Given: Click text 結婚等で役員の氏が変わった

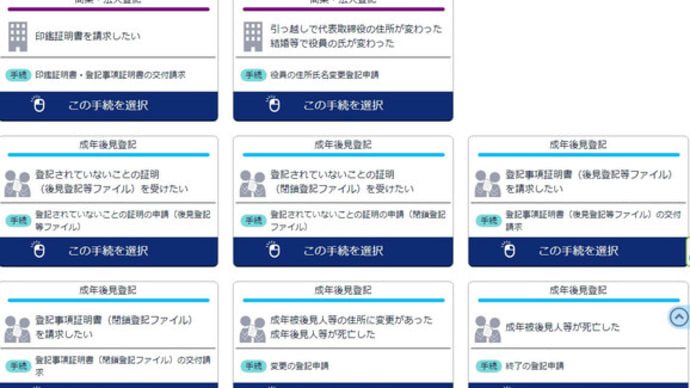Looking at the screenshot, I should tap(332, 43).
